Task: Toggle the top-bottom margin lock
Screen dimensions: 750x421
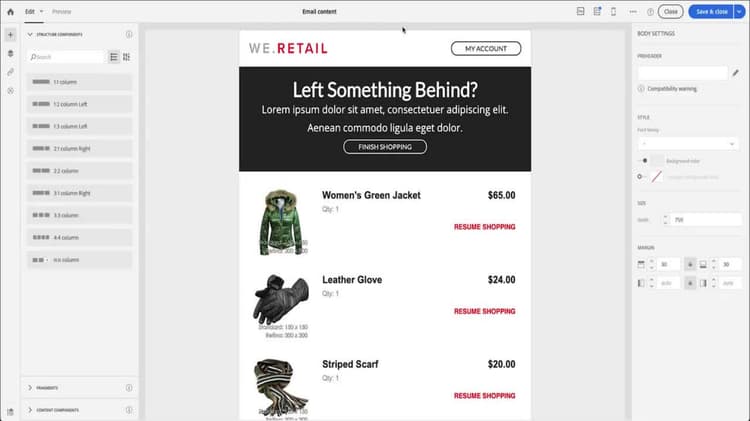Action: 690,264
